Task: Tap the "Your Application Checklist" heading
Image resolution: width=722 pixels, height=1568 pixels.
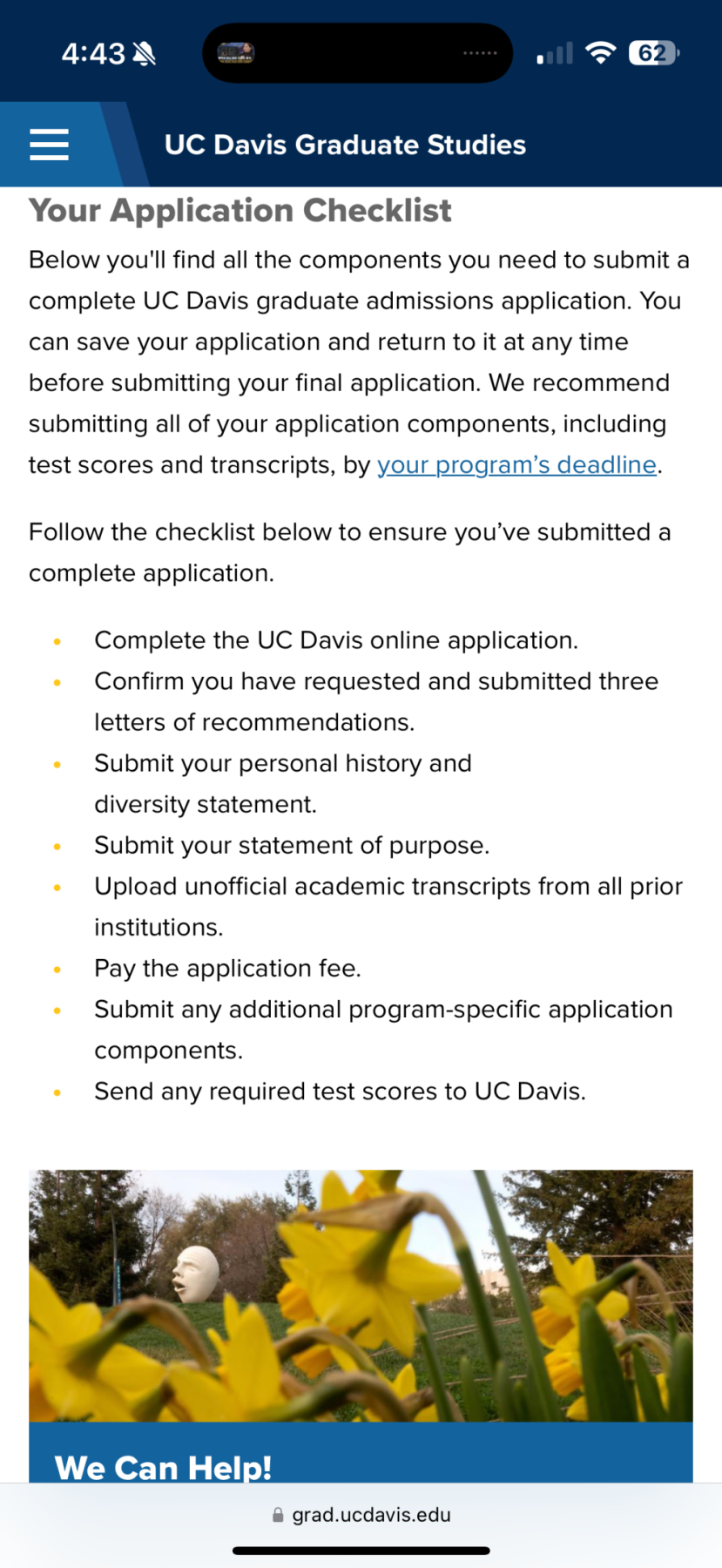Action: pyautogui.click(x=240, y=211)
